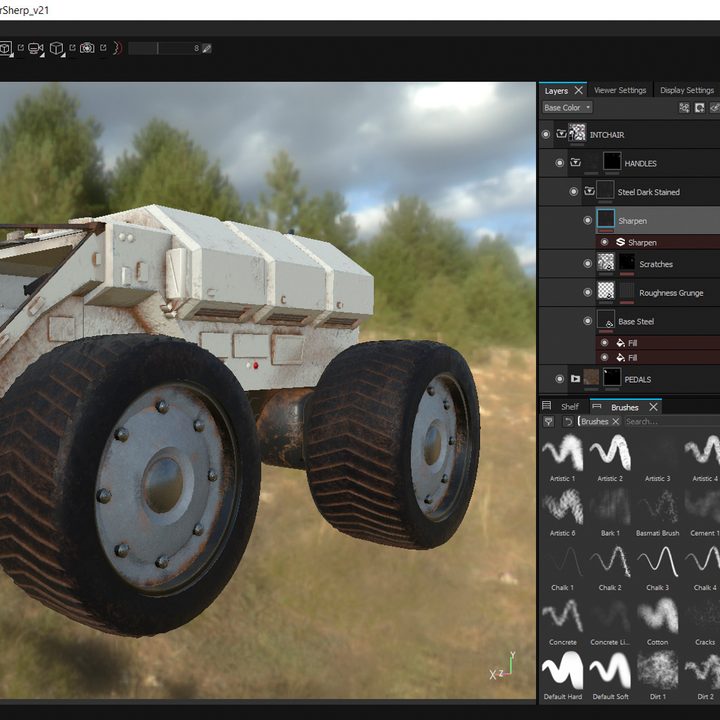Pick the Cotton brush preset
Image resolution: width=720 pixels, height=720 pixels.
pyautogui.click(x=658, y=621)
